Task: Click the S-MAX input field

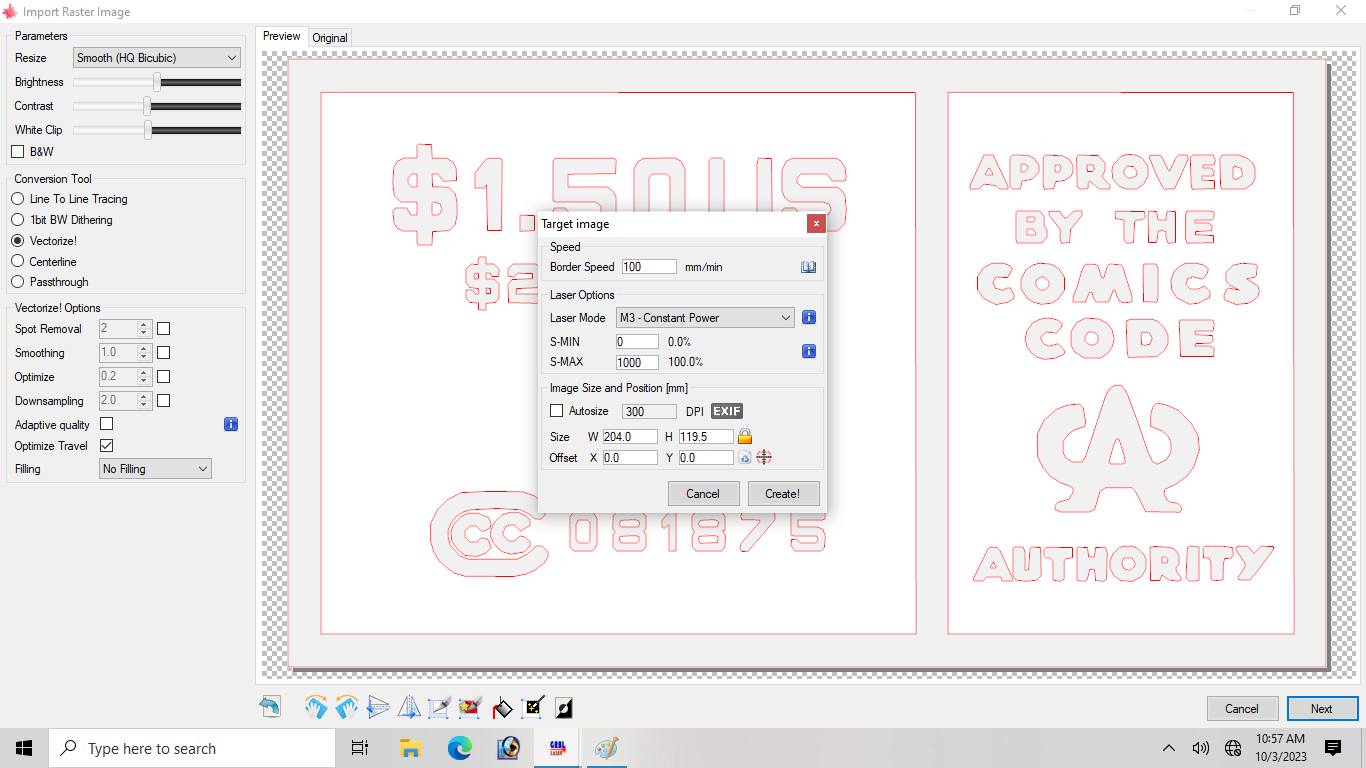Action: tap(637, 362)
